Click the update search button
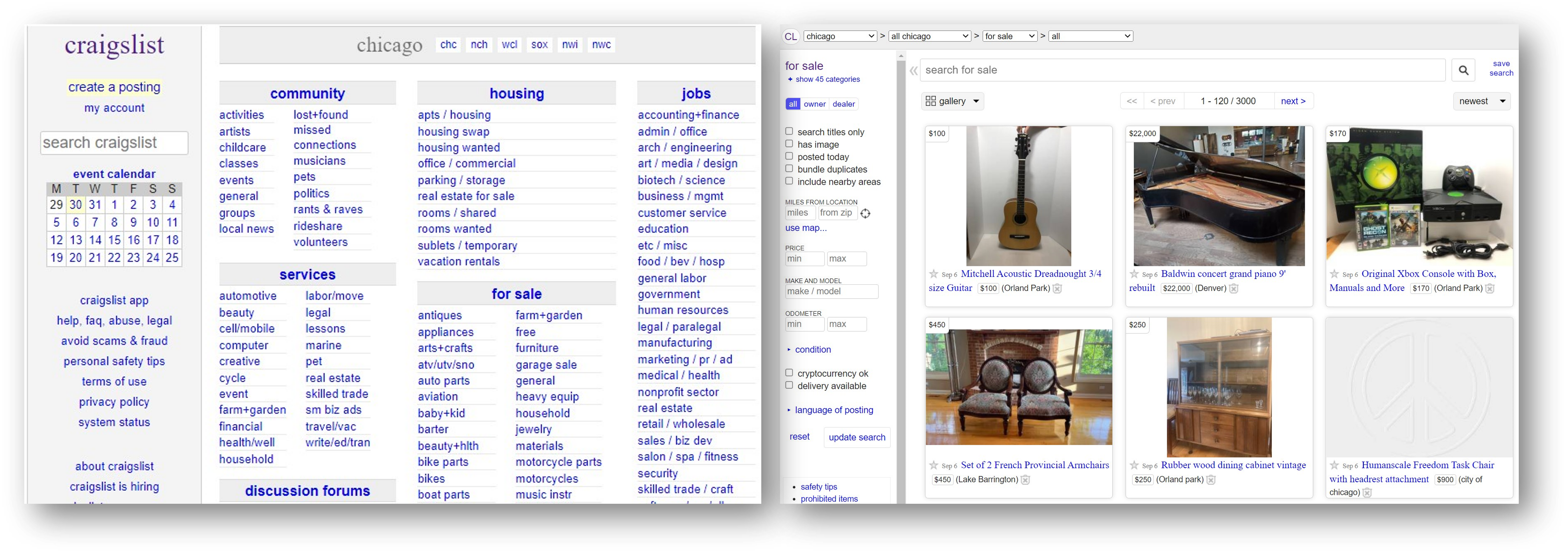 (856, 438)
